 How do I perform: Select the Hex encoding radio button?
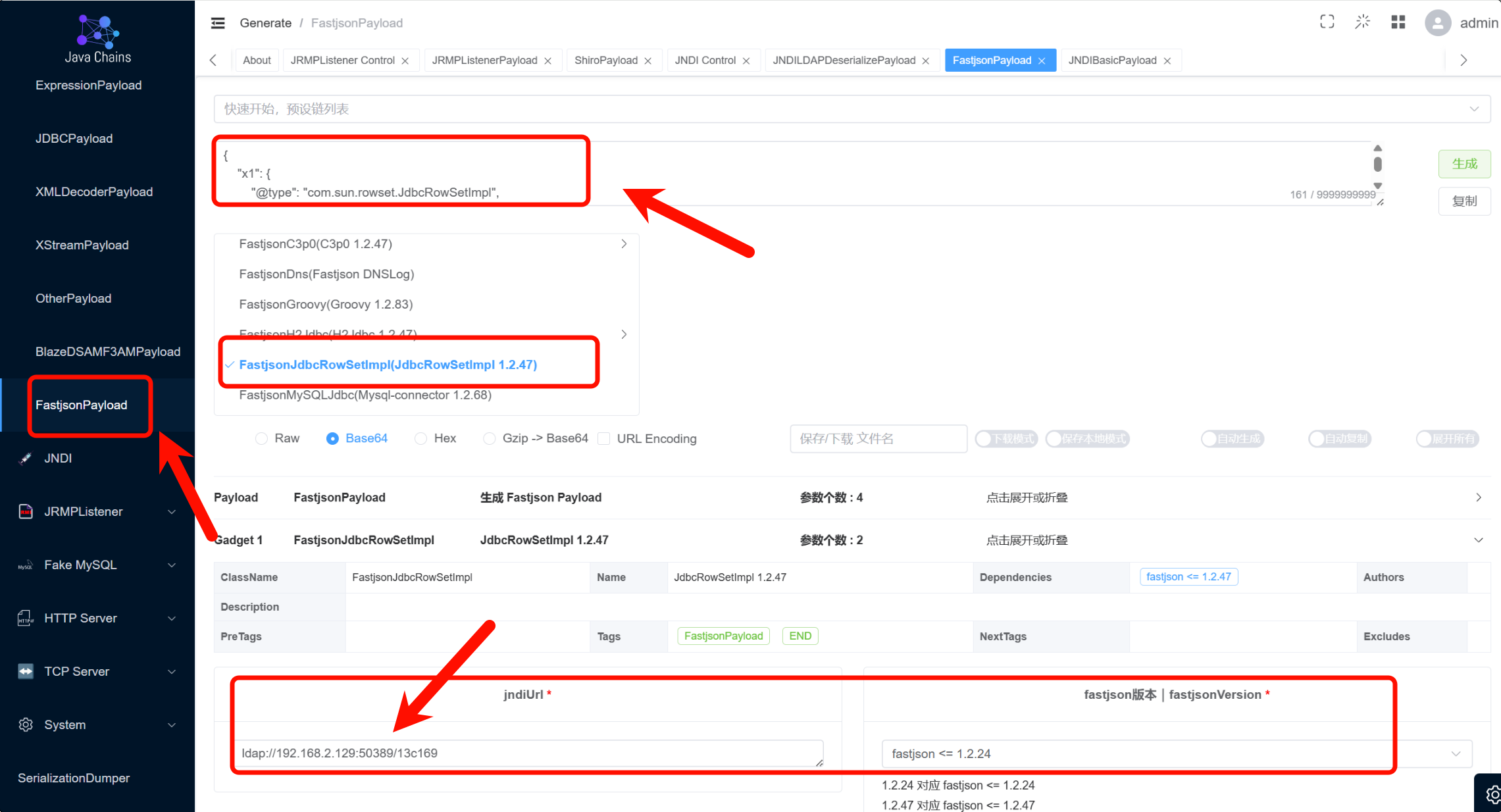421,438
